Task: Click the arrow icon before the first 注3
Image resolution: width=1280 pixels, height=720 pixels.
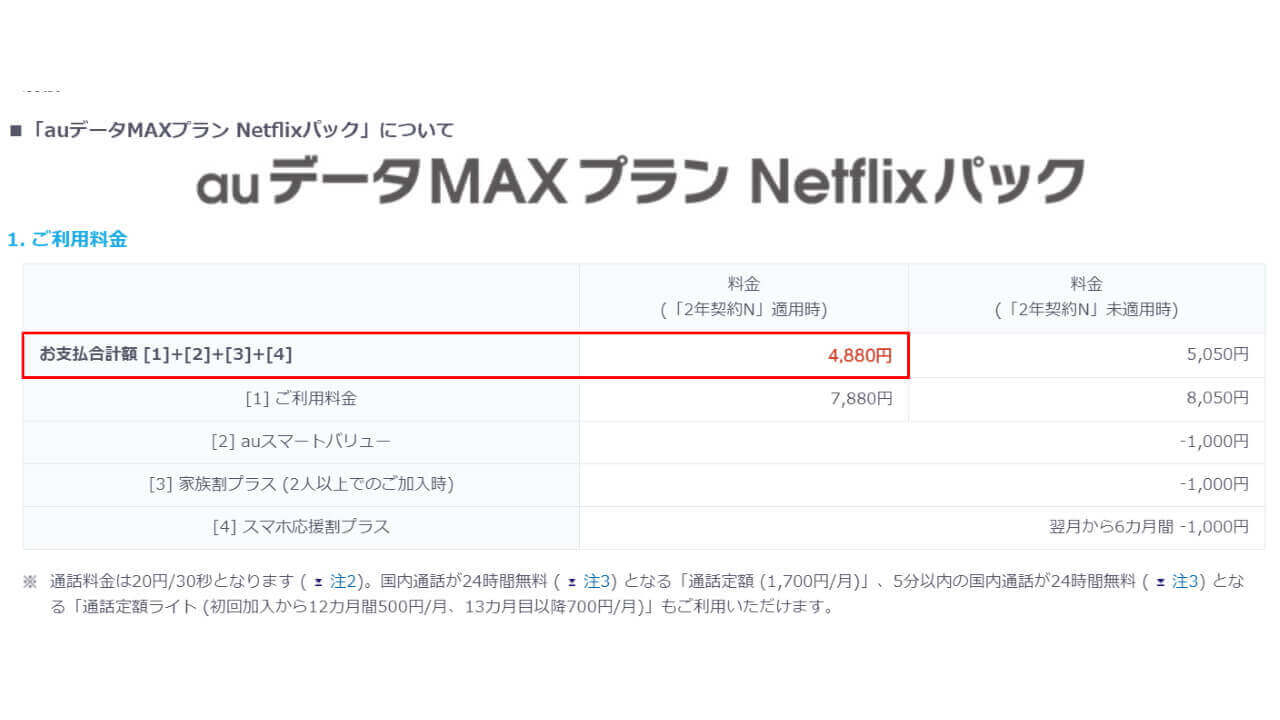Action: click(x=572, y=582)
